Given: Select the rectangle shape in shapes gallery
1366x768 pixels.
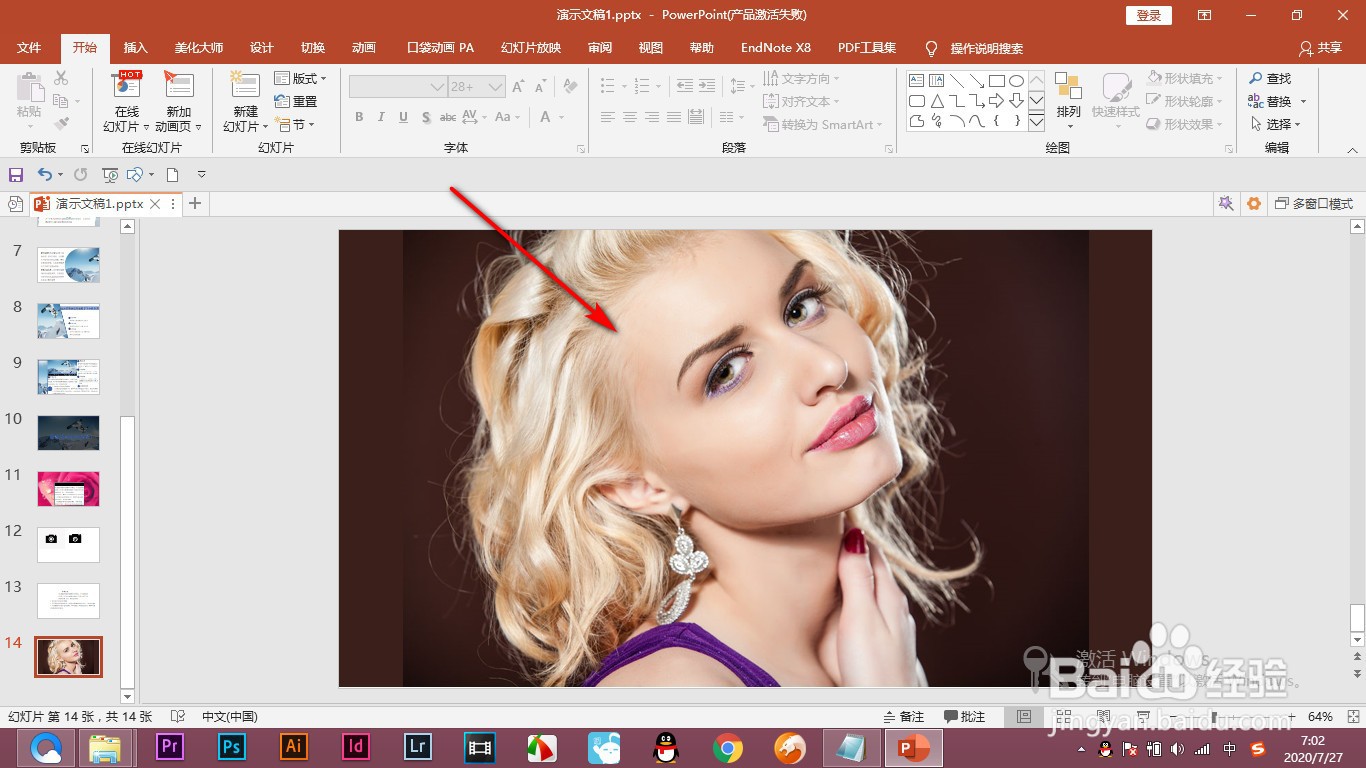Looking at the screenshot, I should tap(997, 81).
